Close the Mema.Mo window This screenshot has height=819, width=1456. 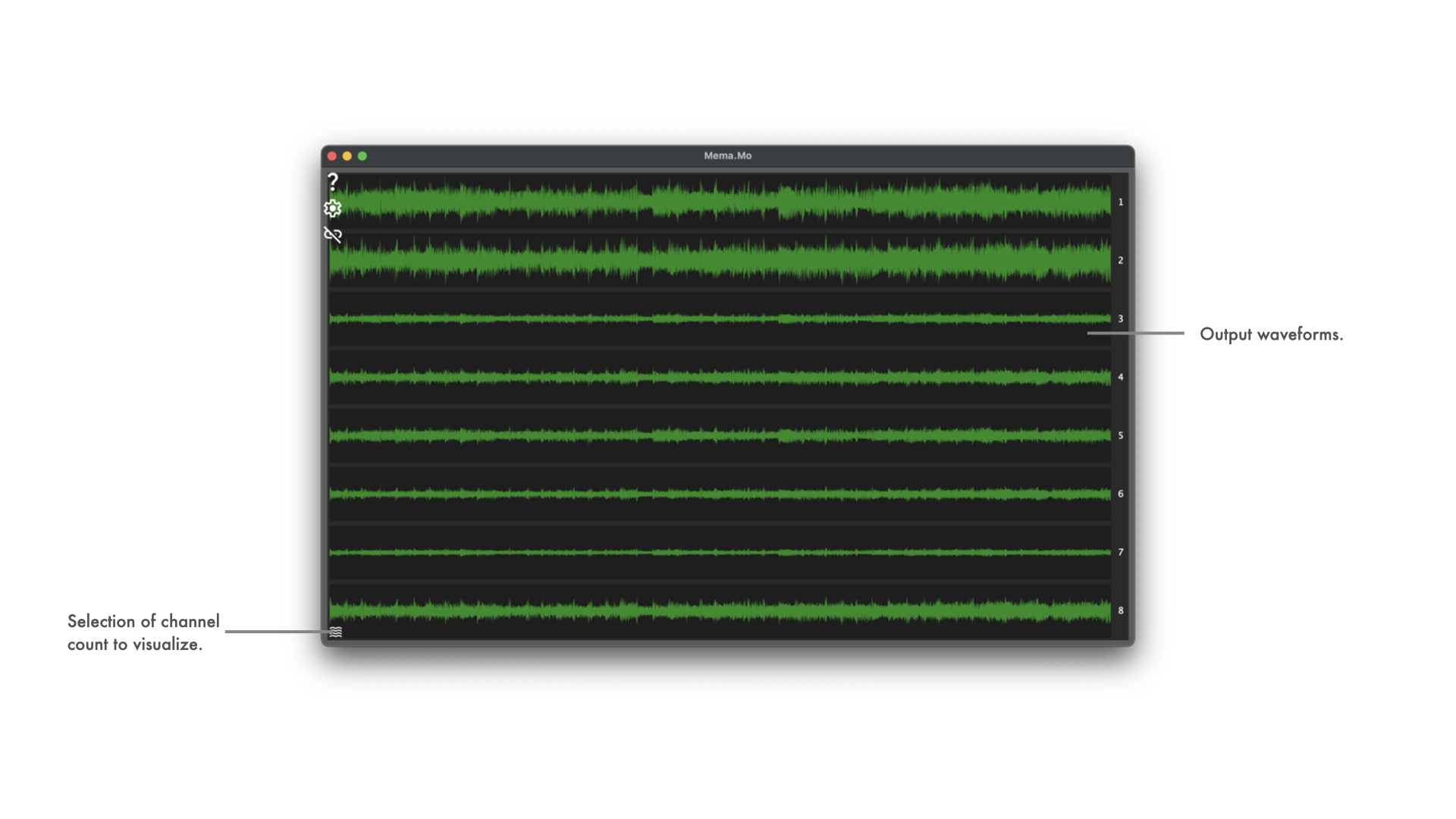pyautogui.click(x=332, y=156)
